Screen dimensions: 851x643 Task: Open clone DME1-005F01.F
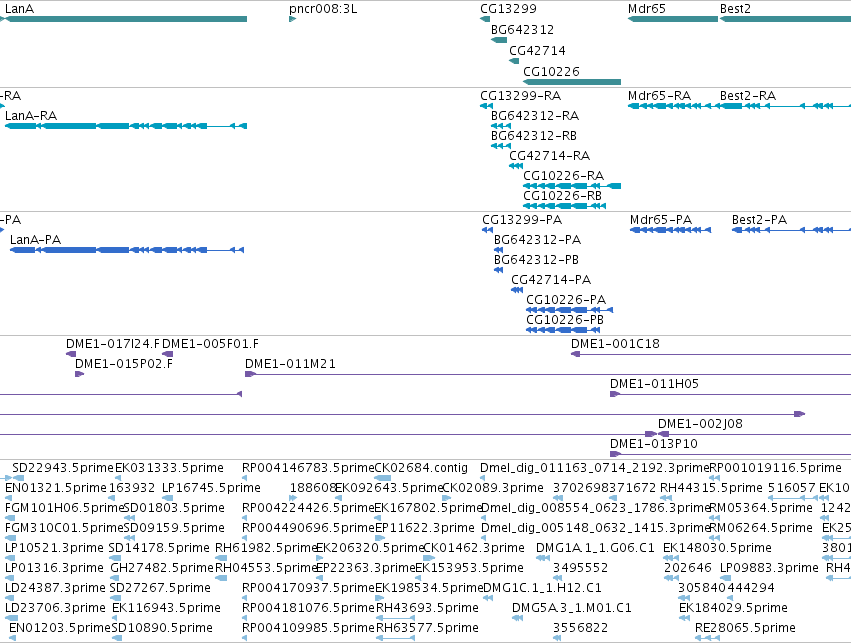(211, 344)
